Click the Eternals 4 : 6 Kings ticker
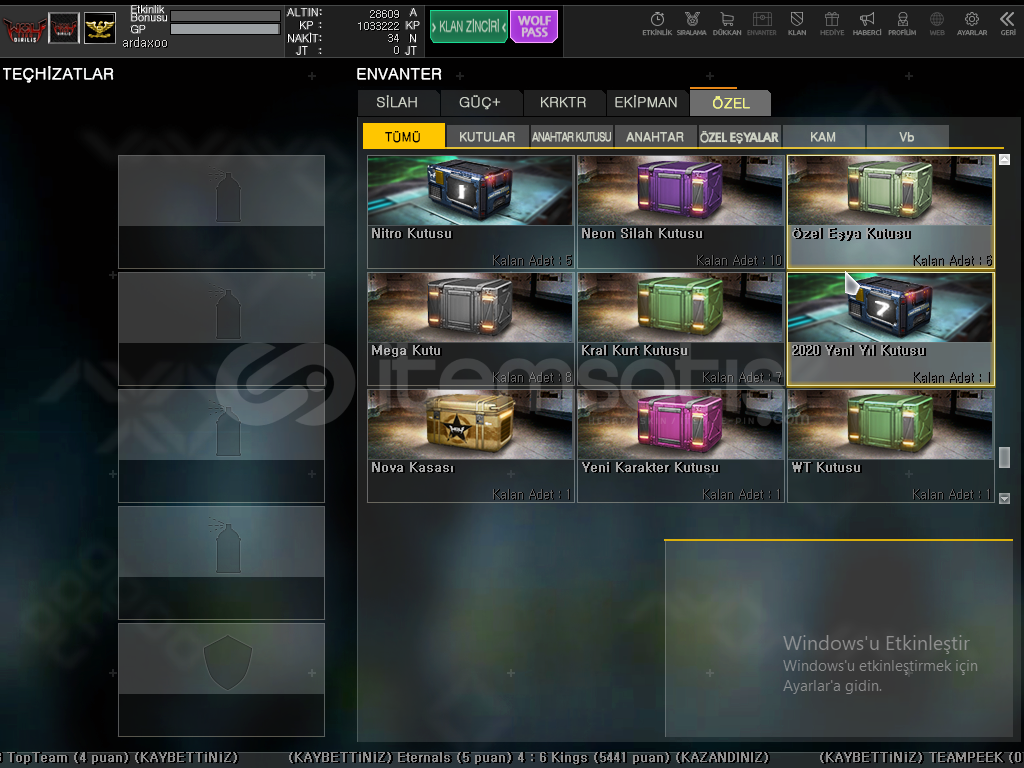Viewport: 1024px width, 768px height. [x=528, y=758]
